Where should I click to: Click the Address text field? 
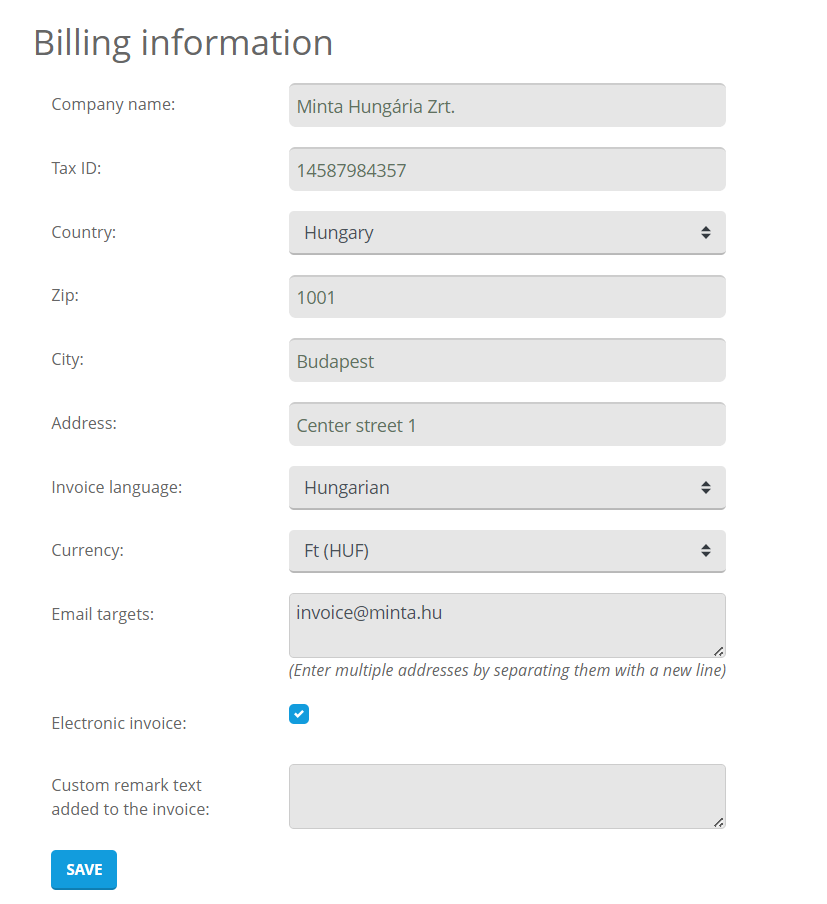click(x=506, y=425)
